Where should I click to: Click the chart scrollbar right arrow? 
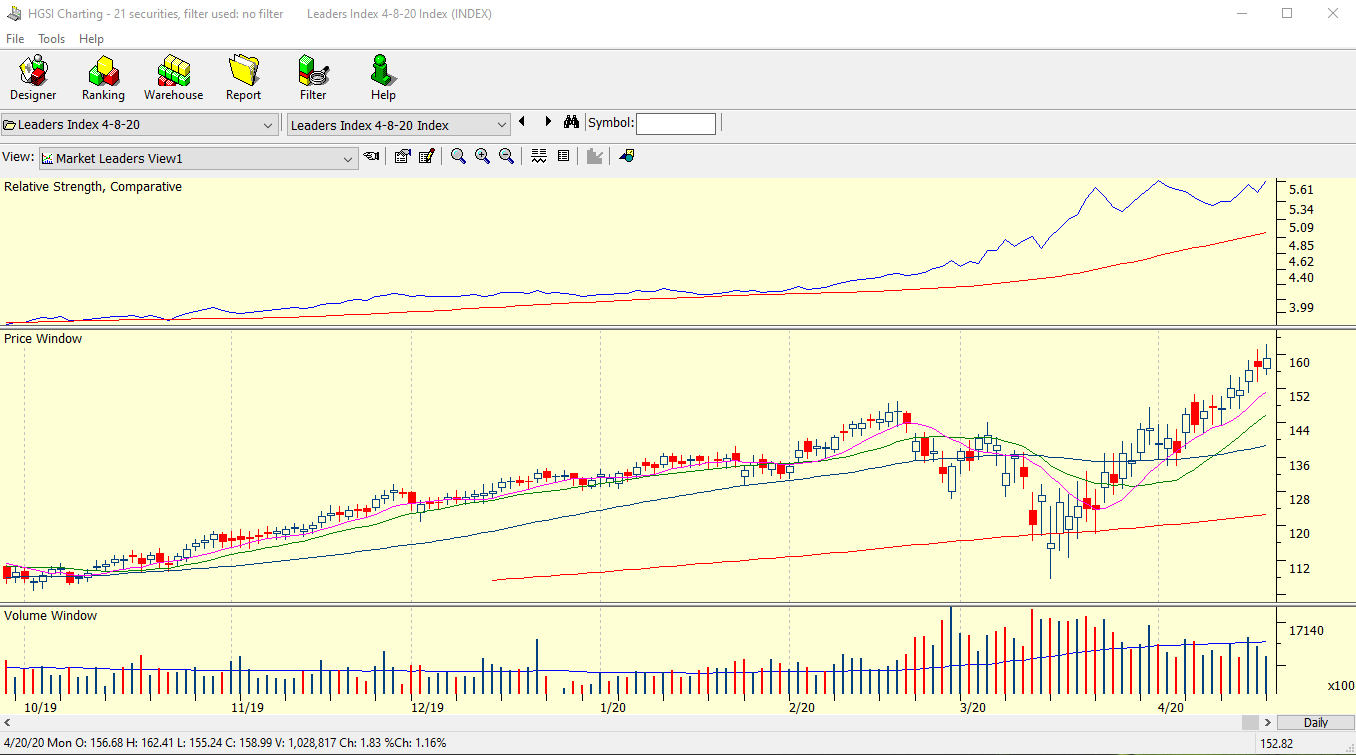click(1268, 722)
